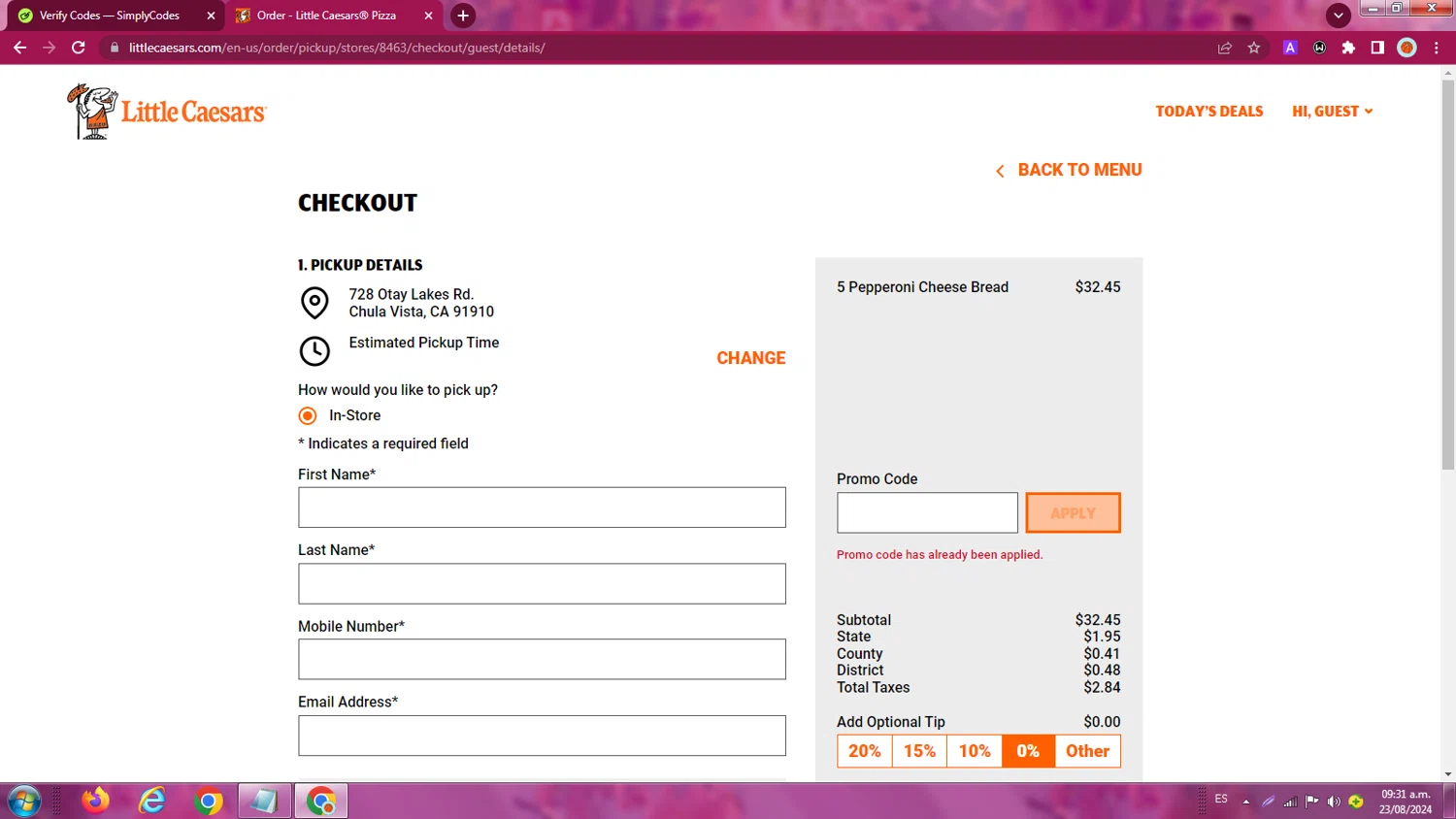Image resolution: width=1456 pixels, height=819 pixels.
Task: Click browser forward arrow
Action: (x=50, y=48)
